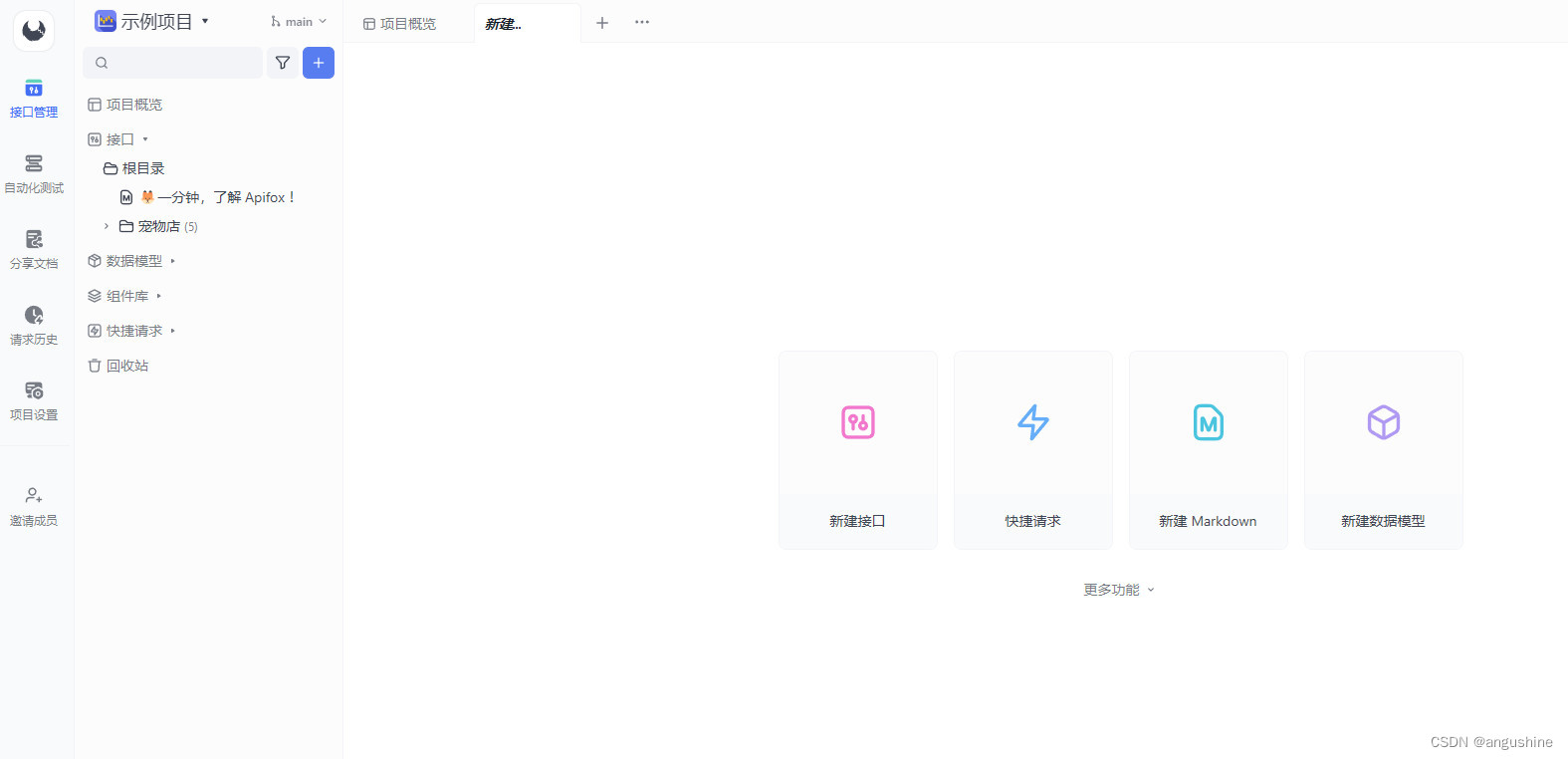1568x759 pixels.
Task: Click the 示例项目 project icon
Action: click(106, 21)
